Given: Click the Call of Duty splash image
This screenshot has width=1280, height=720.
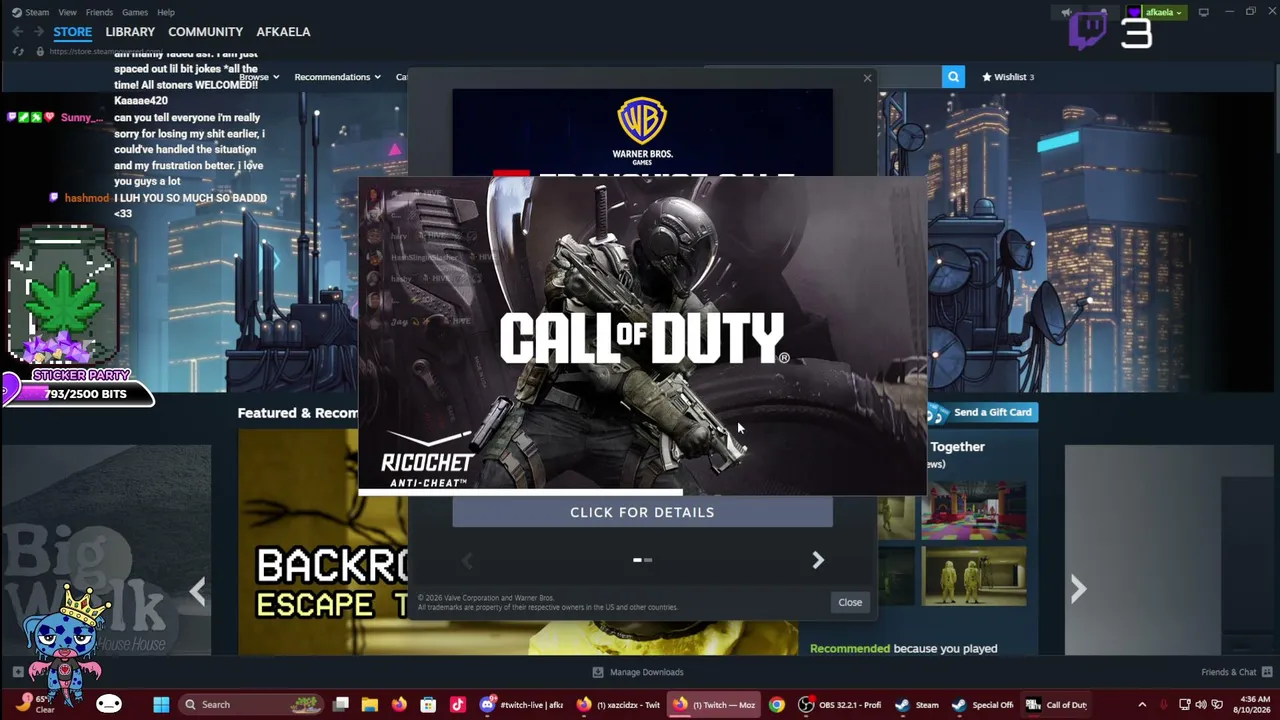Looking at the screenshot, I should point(642,336).
